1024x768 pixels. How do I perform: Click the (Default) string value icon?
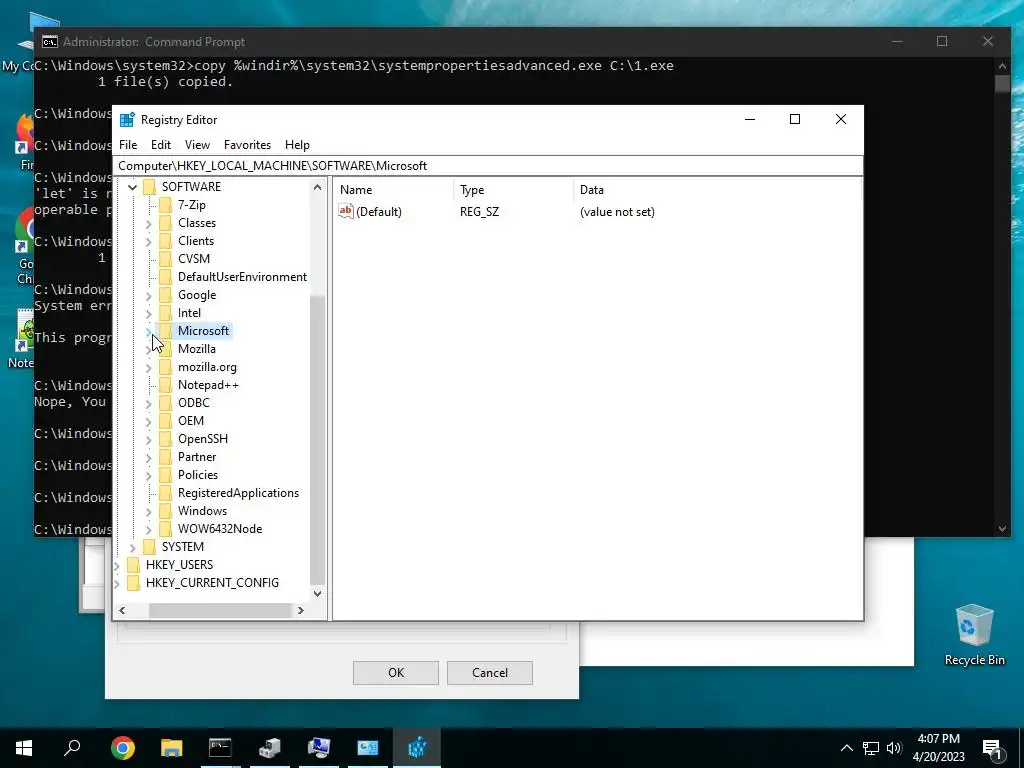pos(345,211)
